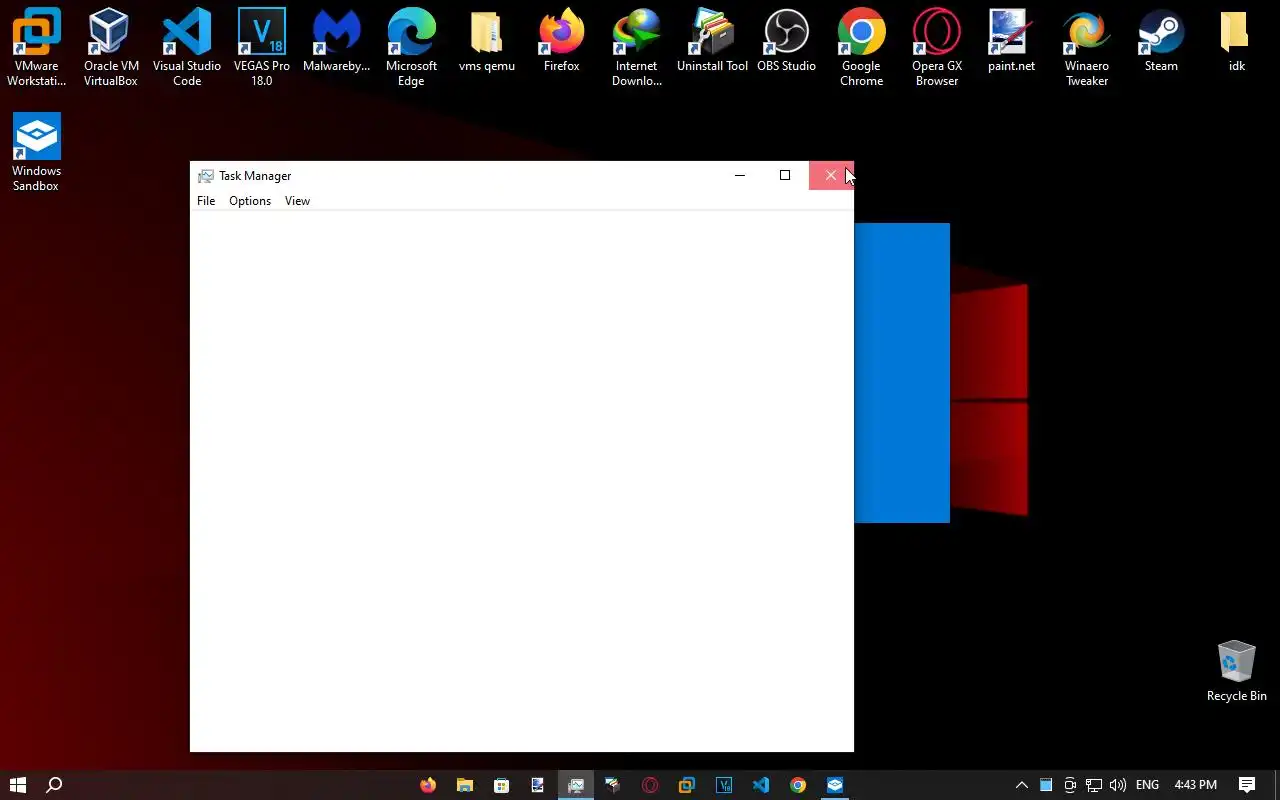Click the Uninstall Tool desktop shortcut
Viewport: 1280px width, 800px height.
pos(712,40)
